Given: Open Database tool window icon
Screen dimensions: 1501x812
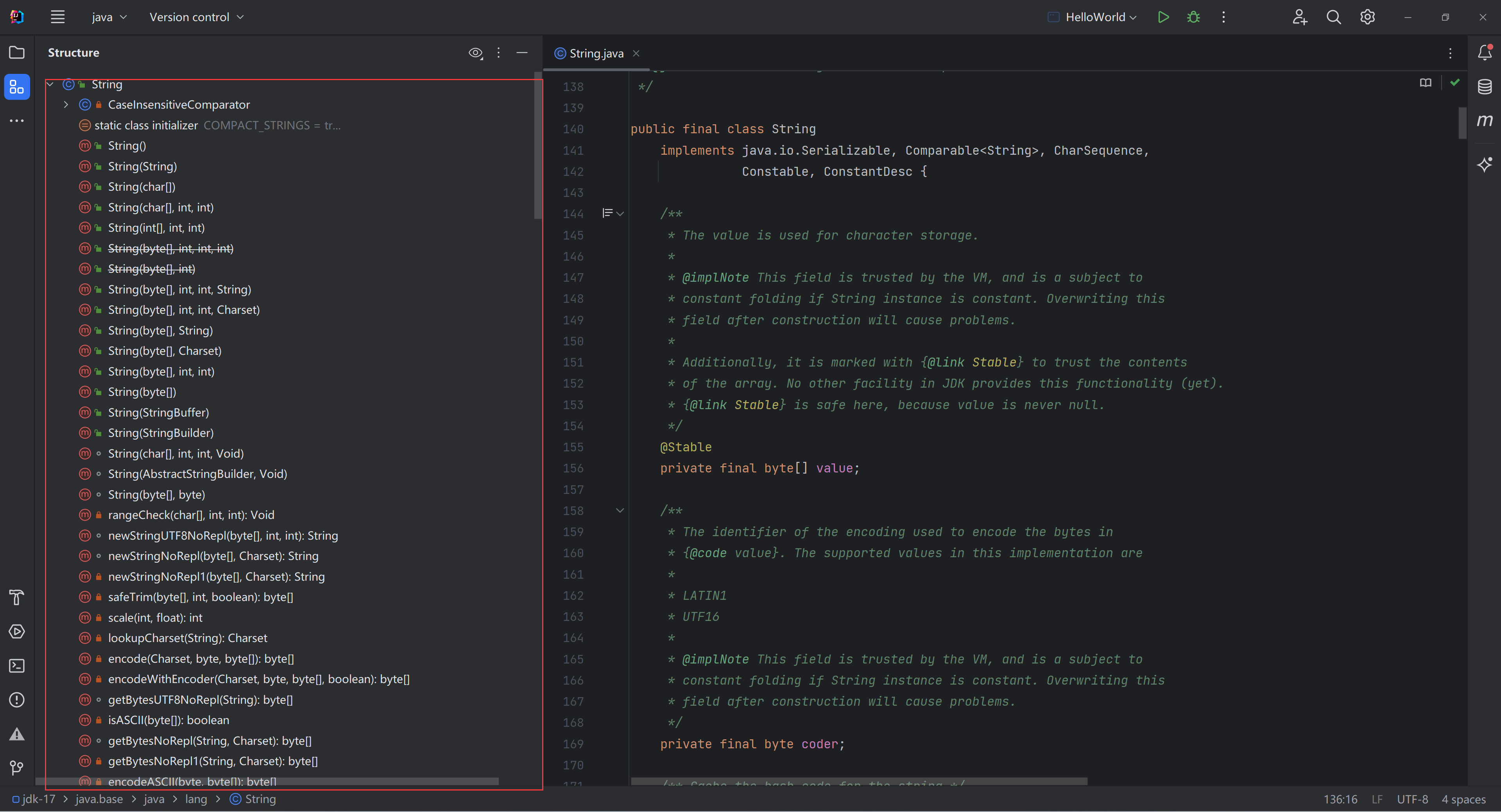Looking at the screenshot, I should [1485, 87].
